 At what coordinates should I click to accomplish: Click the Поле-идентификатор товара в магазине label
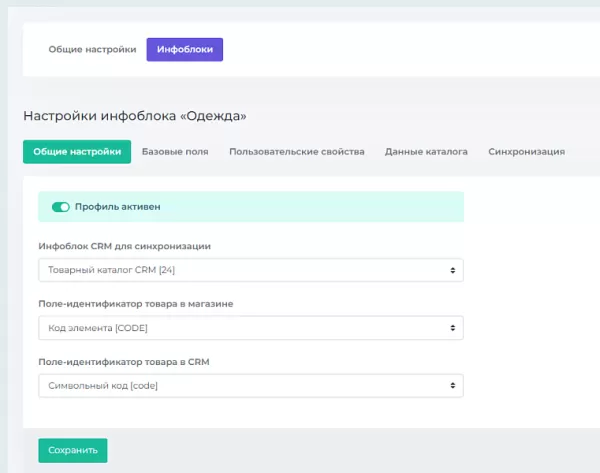(136, 304)
